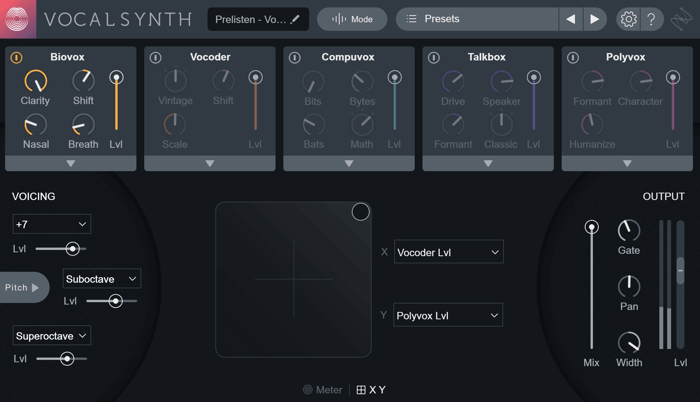Switch to the Meter view
The height and width of the screenshot is (402, 700).
[x=323, y=390]
